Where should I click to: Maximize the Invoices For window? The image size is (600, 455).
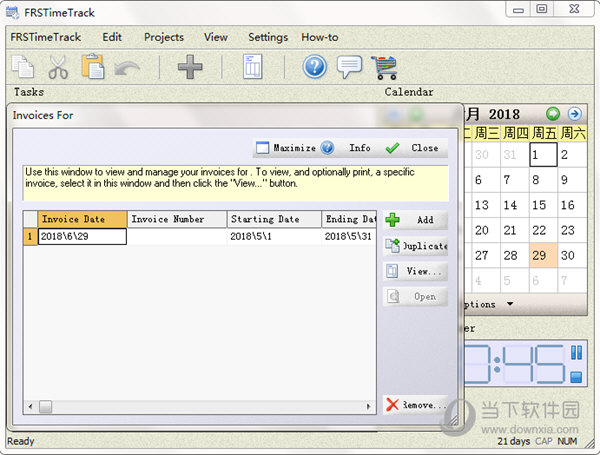[x=286, y=148]
